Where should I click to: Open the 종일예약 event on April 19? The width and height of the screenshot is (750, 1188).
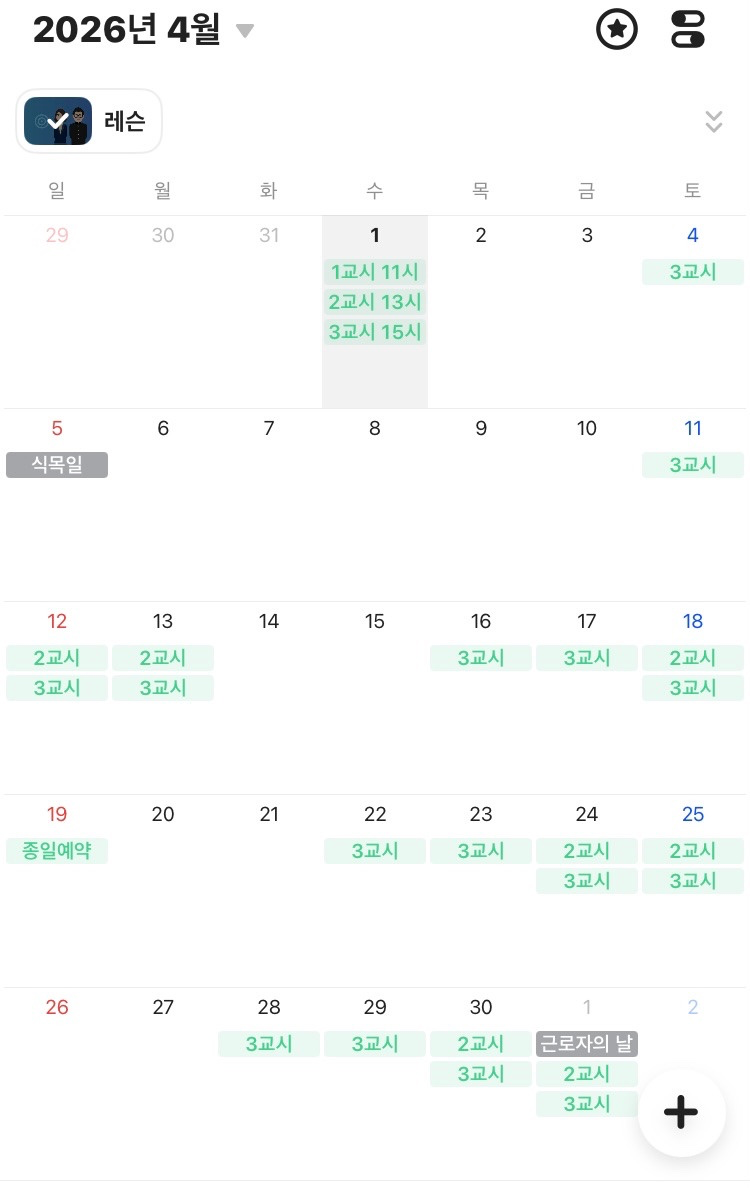point(57,851)
